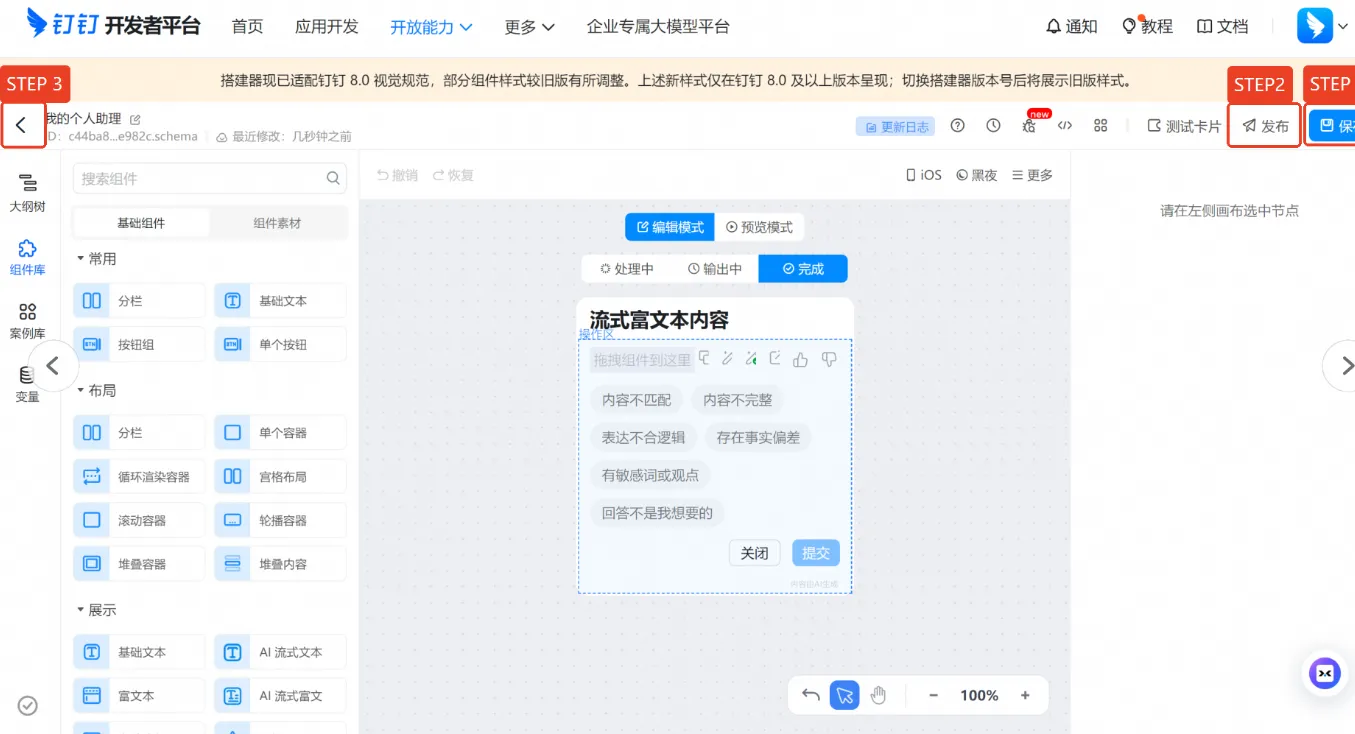The height and width of the screenshot is (734, 1355).
Task: Select the 存在事实偏差 feedback tag
Action: click(x=758, y=437)
